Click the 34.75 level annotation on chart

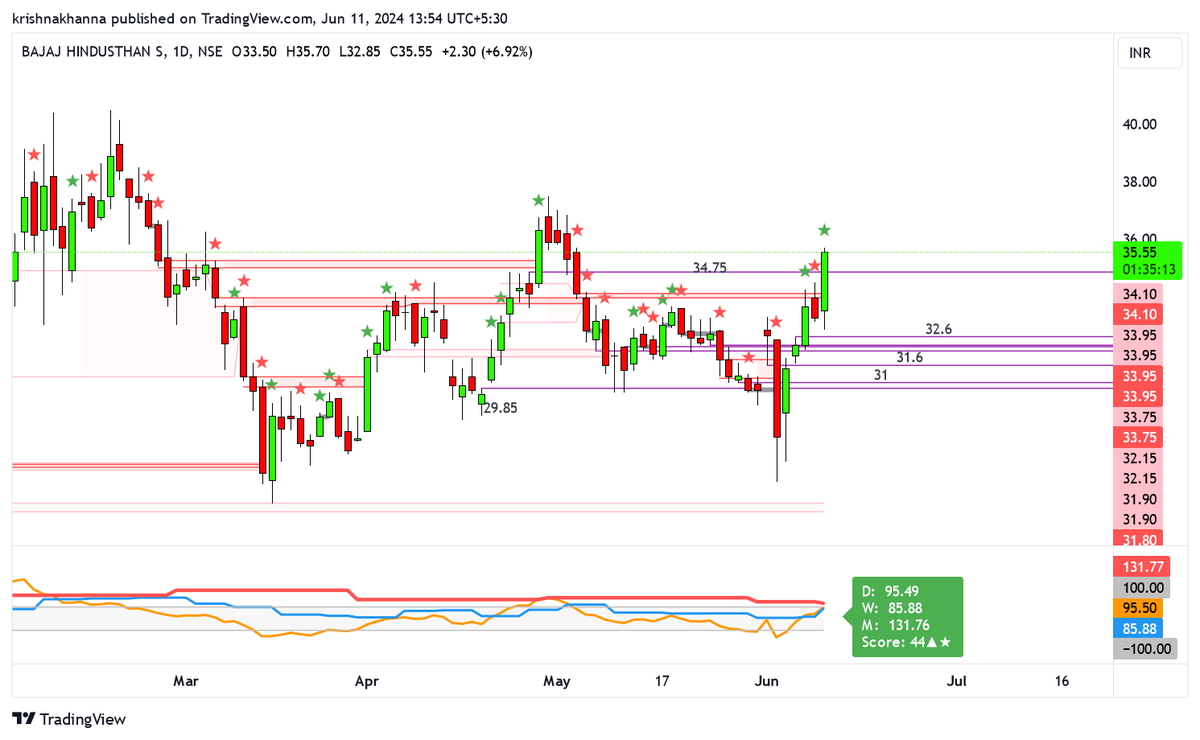710,268
